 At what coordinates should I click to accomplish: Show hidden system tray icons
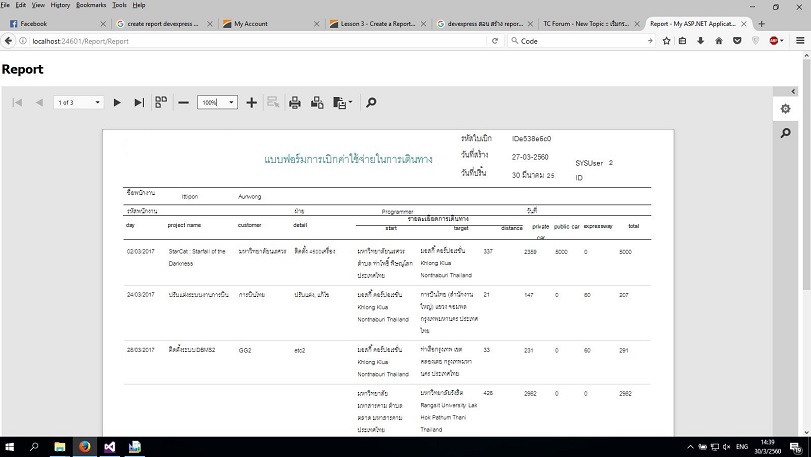click(x=690, y=447)
